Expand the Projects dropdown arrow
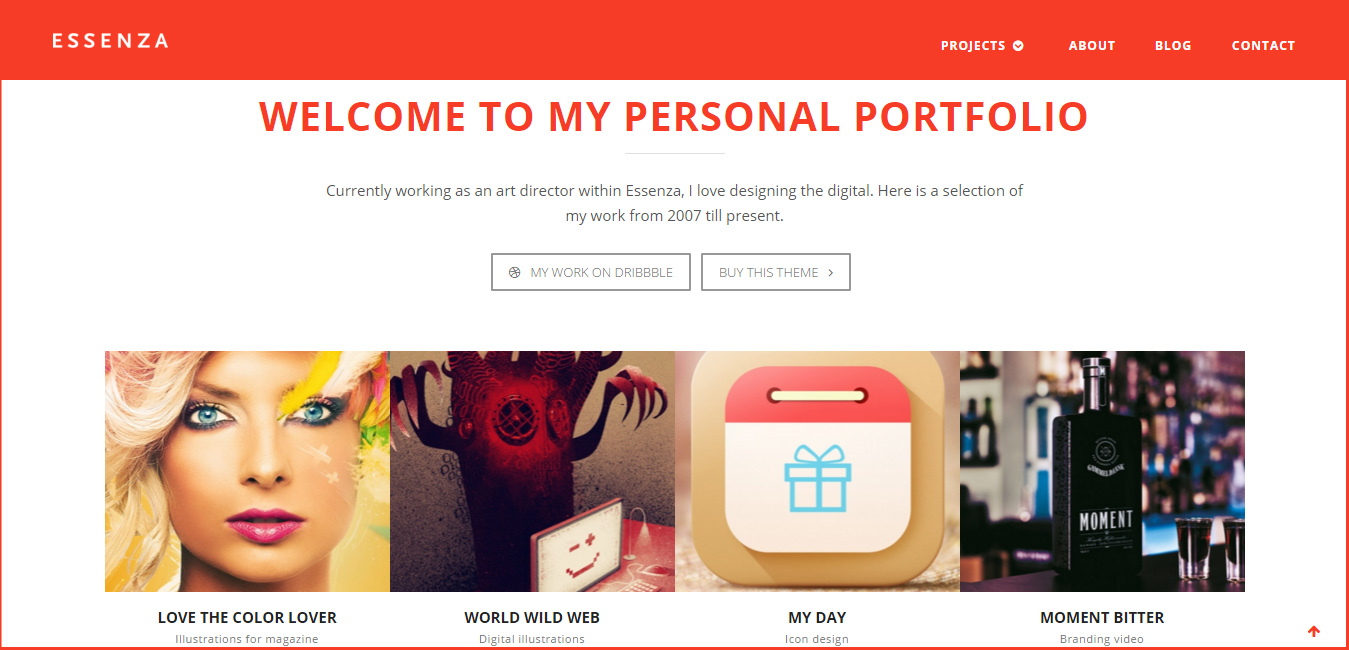The width and height of the screenshot is (1349, 650). point(1018,45)
